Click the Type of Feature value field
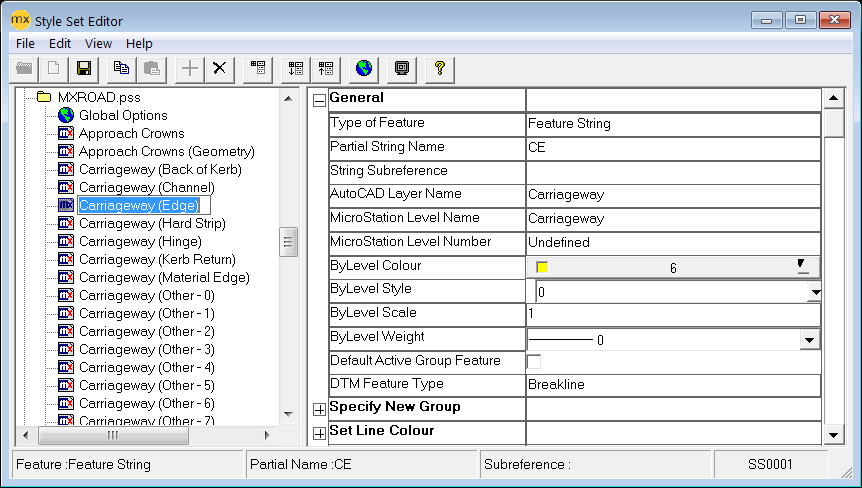The height and width of the screenshot is (488, 862). [x=673, y=124]
